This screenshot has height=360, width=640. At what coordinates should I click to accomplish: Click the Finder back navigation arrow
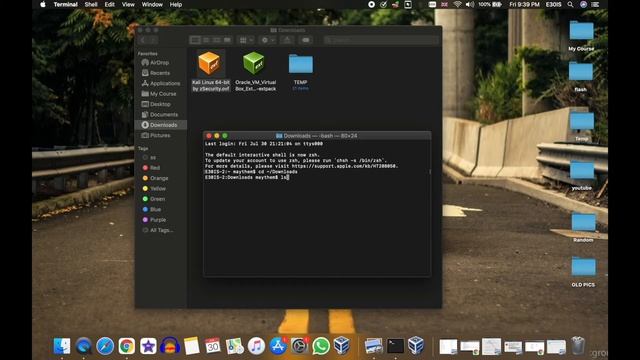[143, 40]
